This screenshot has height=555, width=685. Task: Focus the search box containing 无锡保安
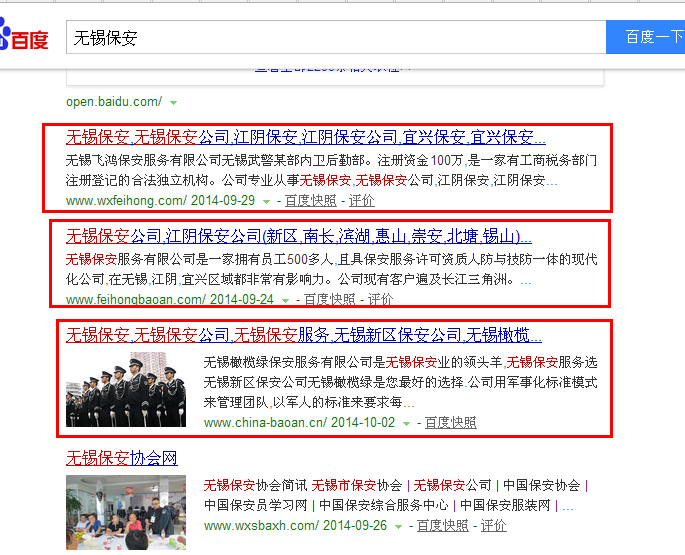(336, 37)
